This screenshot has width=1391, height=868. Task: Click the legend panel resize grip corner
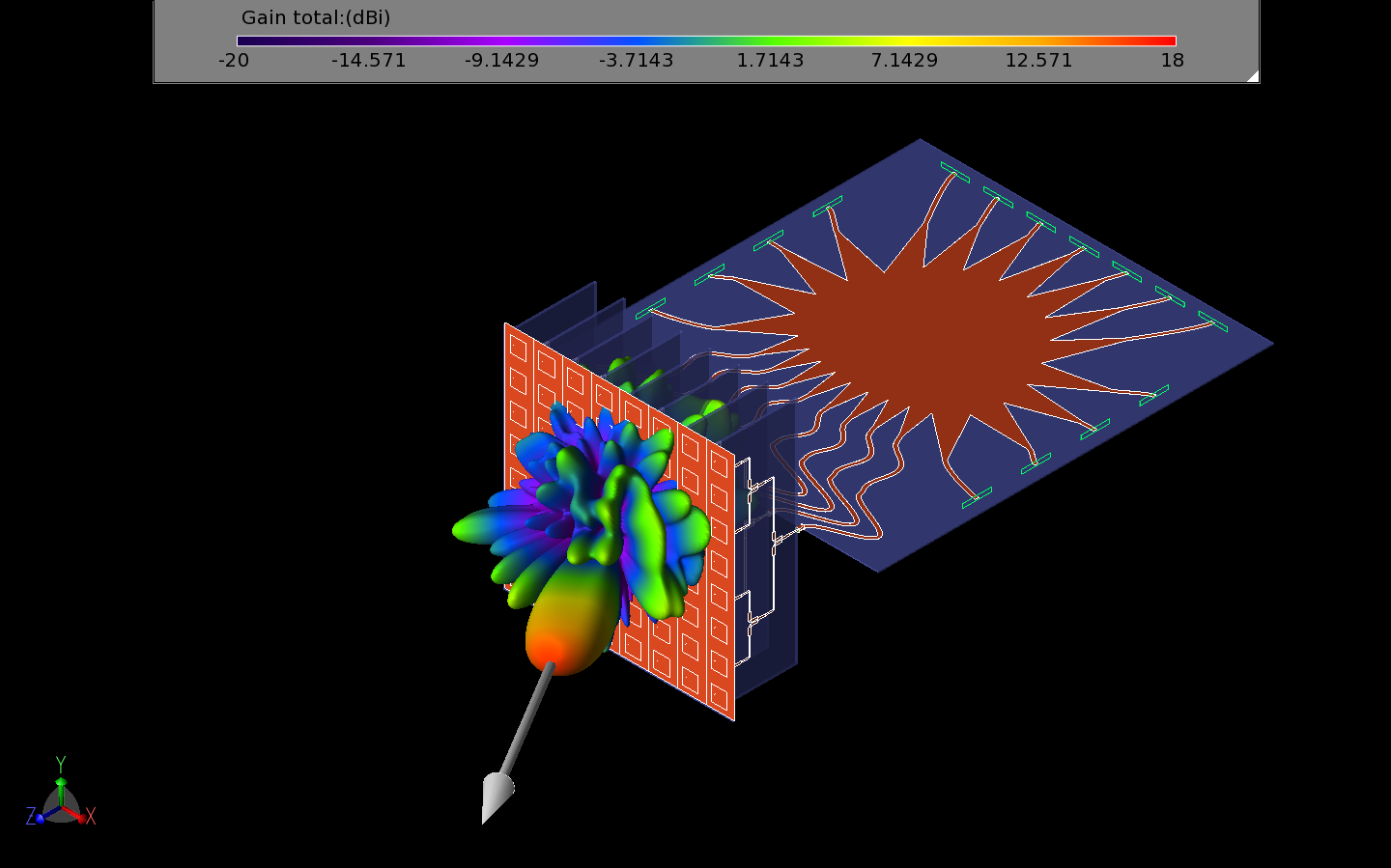[1253, 76]
